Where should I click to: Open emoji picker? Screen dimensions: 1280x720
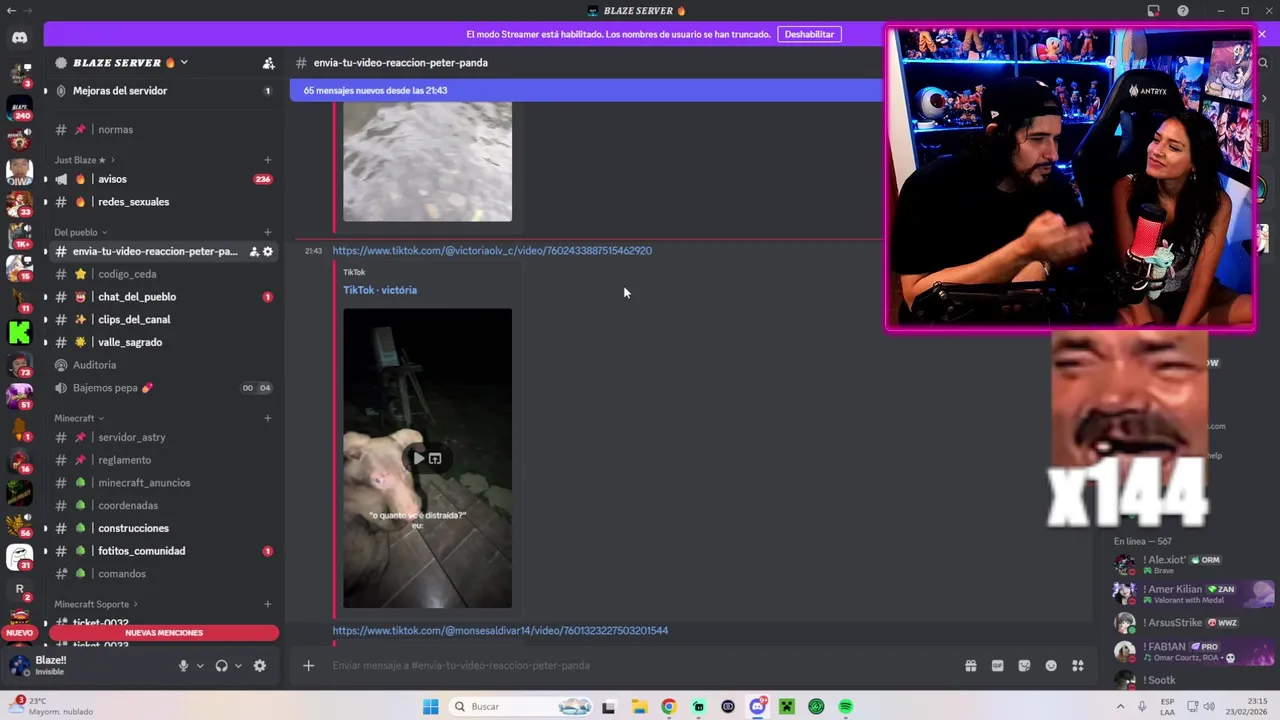[1051, 665]
